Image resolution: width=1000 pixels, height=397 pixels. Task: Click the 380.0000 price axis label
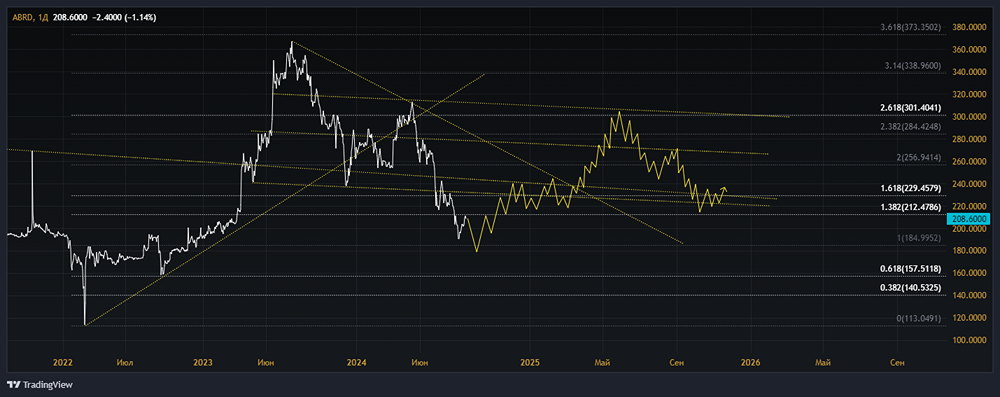pyautogui.click(x=968, y=27)
